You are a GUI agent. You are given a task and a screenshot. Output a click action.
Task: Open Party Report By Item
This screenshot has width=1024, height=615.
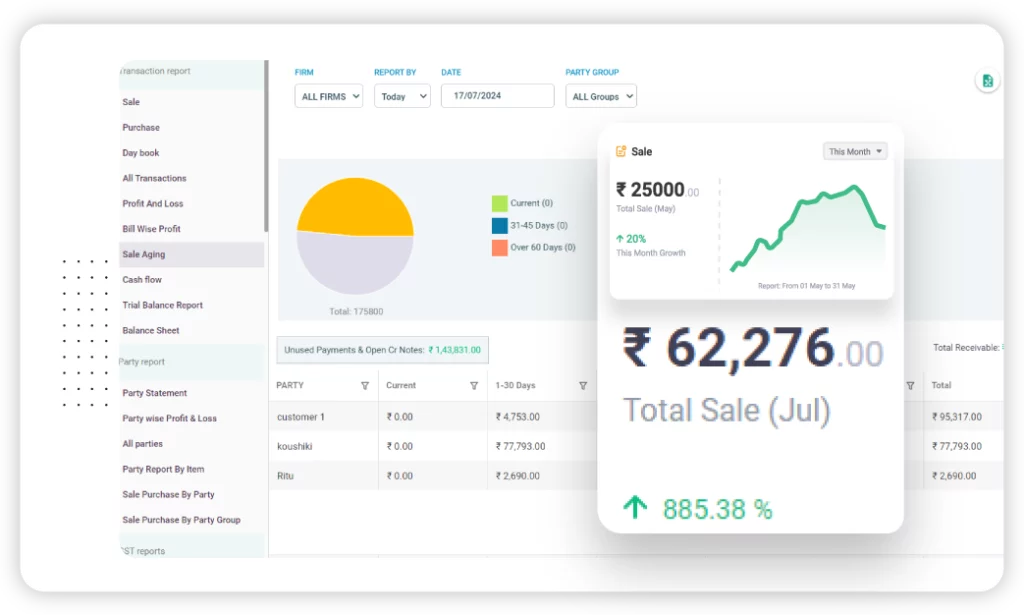click(x=163, y=469)
